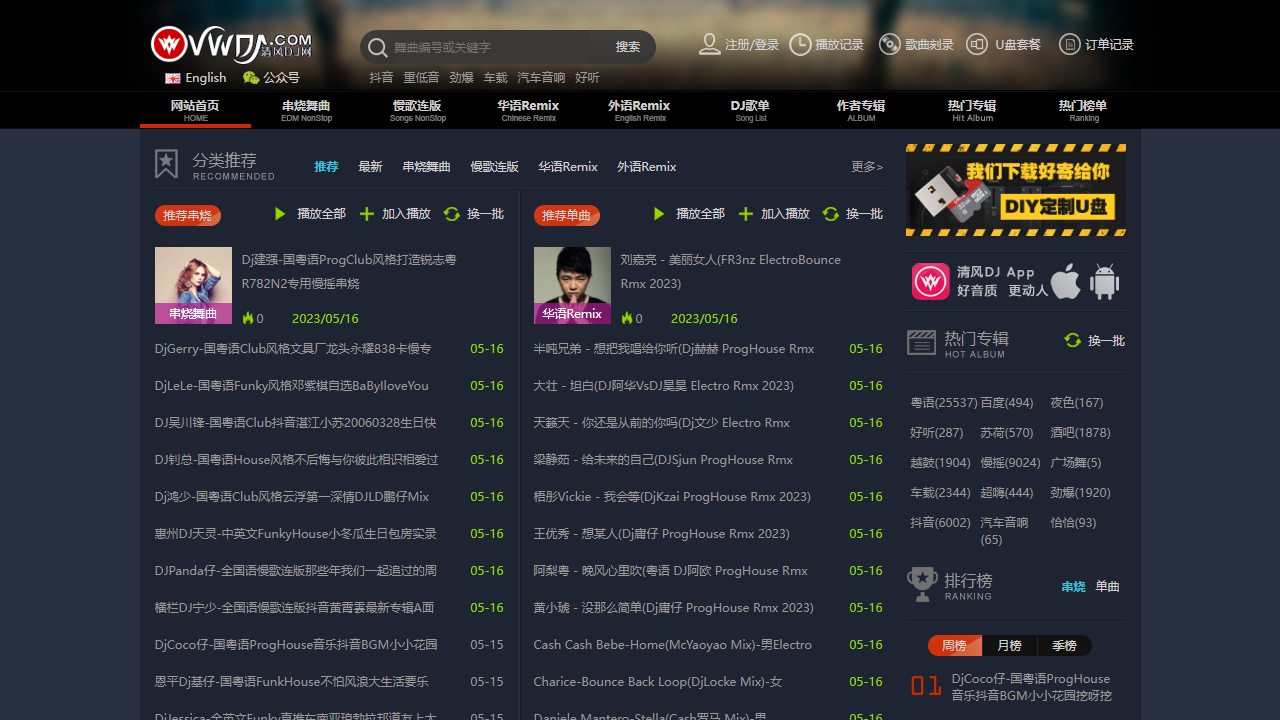Open track Charice-Bounce Back Loop

[x=658, y=682]
